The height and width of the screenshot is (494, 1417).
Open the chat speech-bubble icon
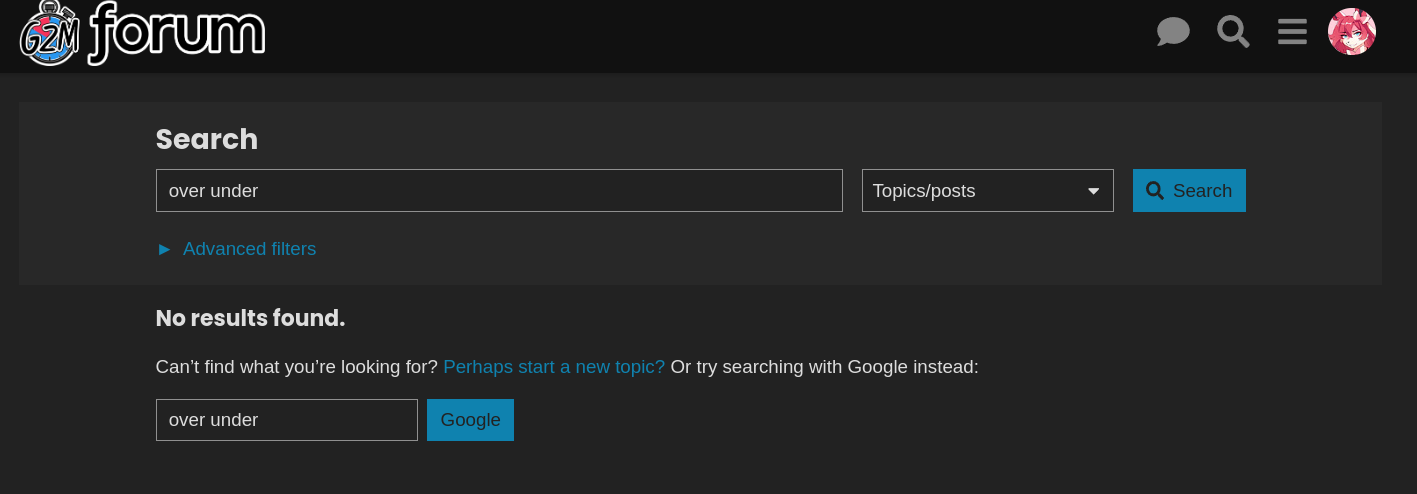click(x=1173, y=32)
